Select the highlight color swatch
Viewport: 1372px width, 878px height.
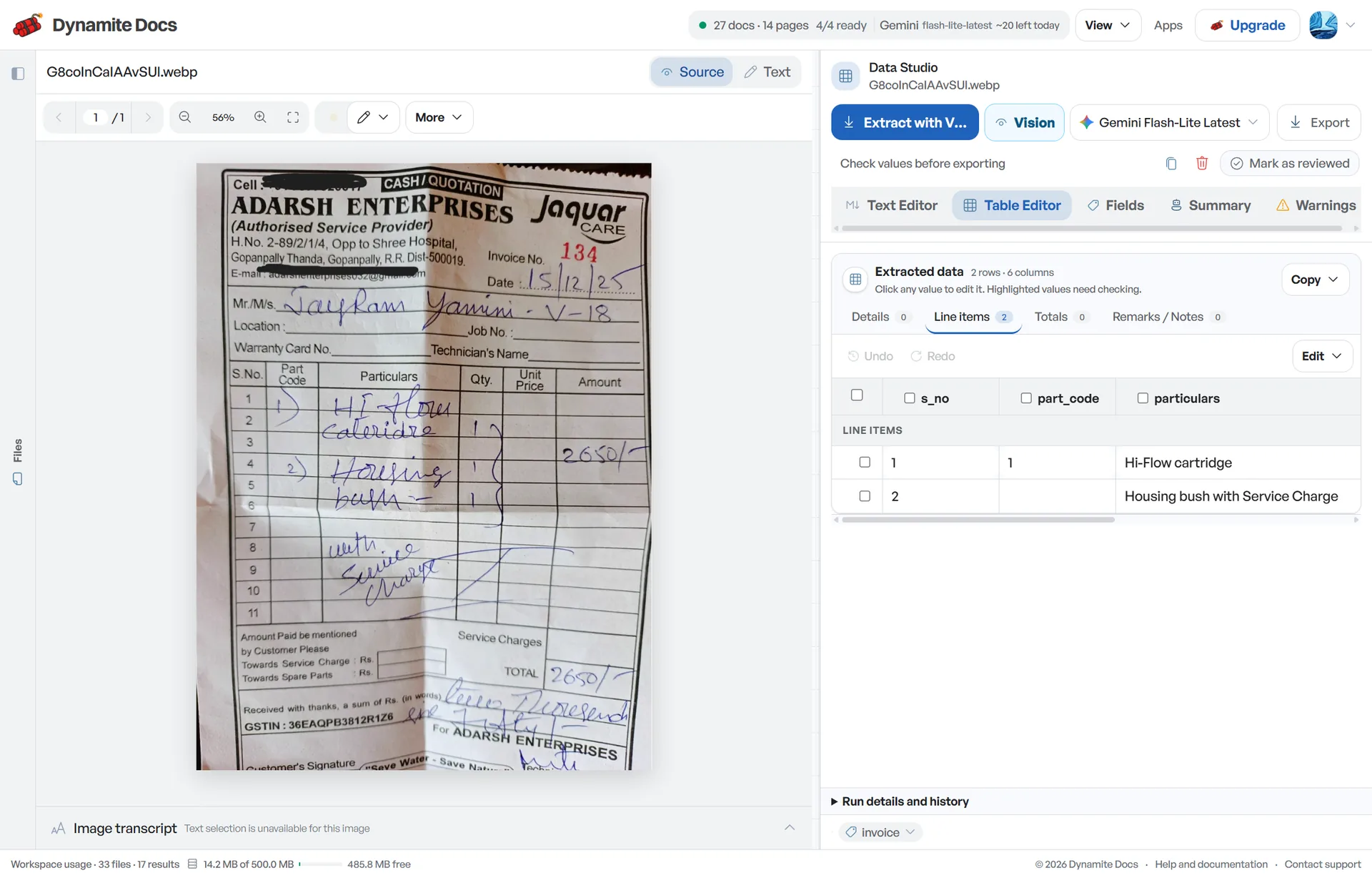(x=333, y=117)
